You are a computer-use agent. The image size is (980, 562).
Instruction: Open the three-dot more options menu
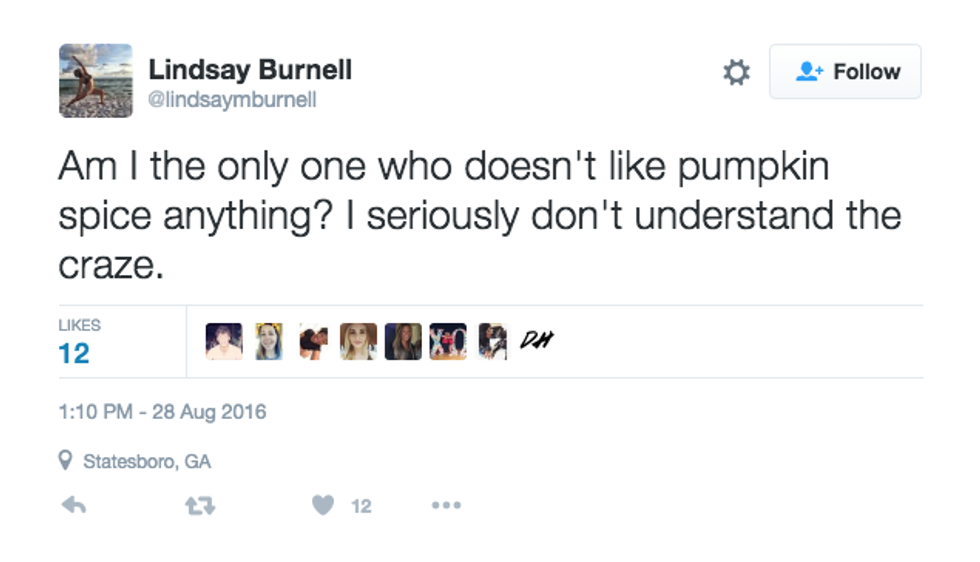[446, 506]
